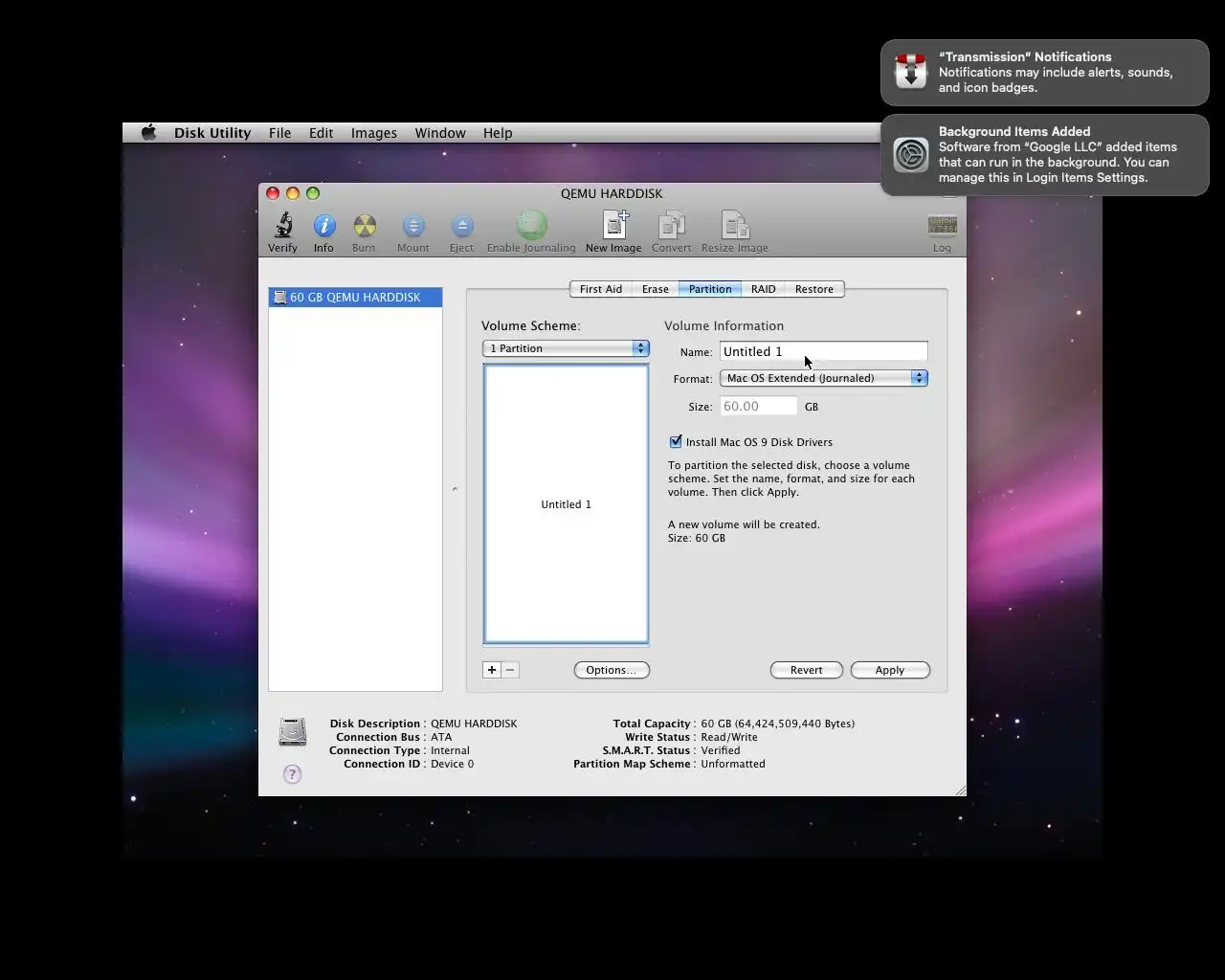The width and height of the screenshot is (1225, 980).
Task: Remove partition with minus button
Action: click(x=510, y=670)
